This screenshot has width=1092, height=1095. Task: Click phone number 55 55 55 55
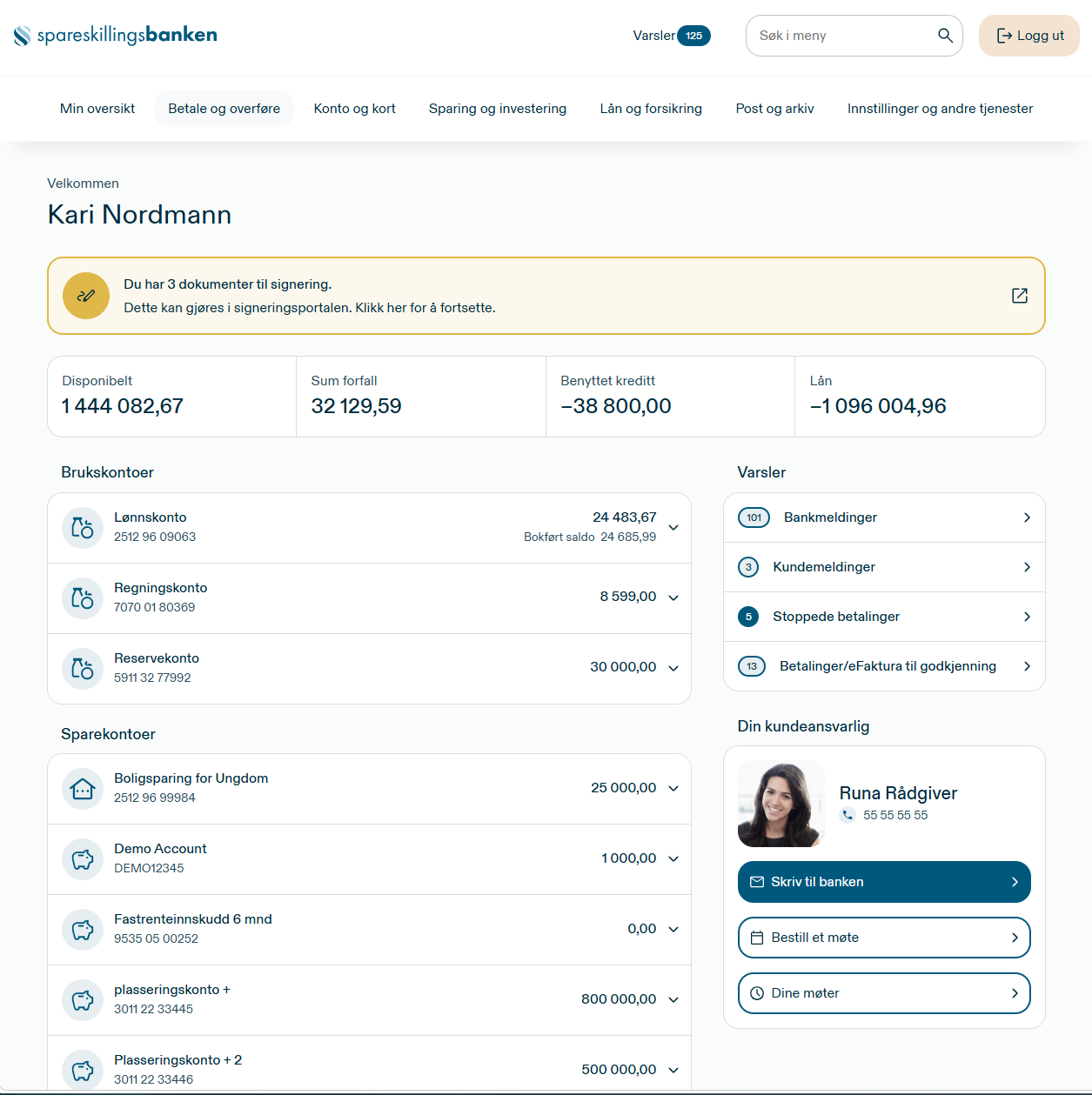click(895, 815)
